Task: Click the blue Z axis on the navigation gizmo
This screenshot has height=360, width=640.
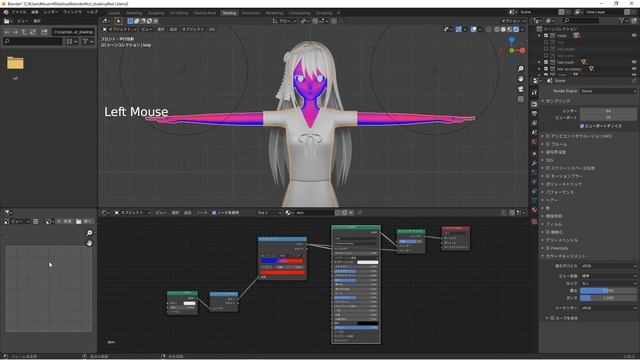Action: (x=512, y=40)
